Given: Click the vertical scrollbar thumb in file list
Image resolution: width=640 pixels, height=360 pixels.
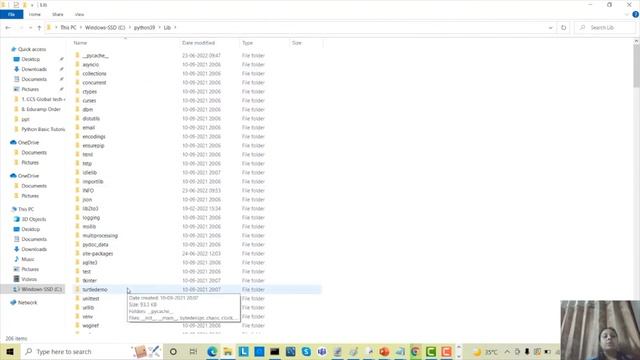Looking at the screenshot, I should click(636, 65).
